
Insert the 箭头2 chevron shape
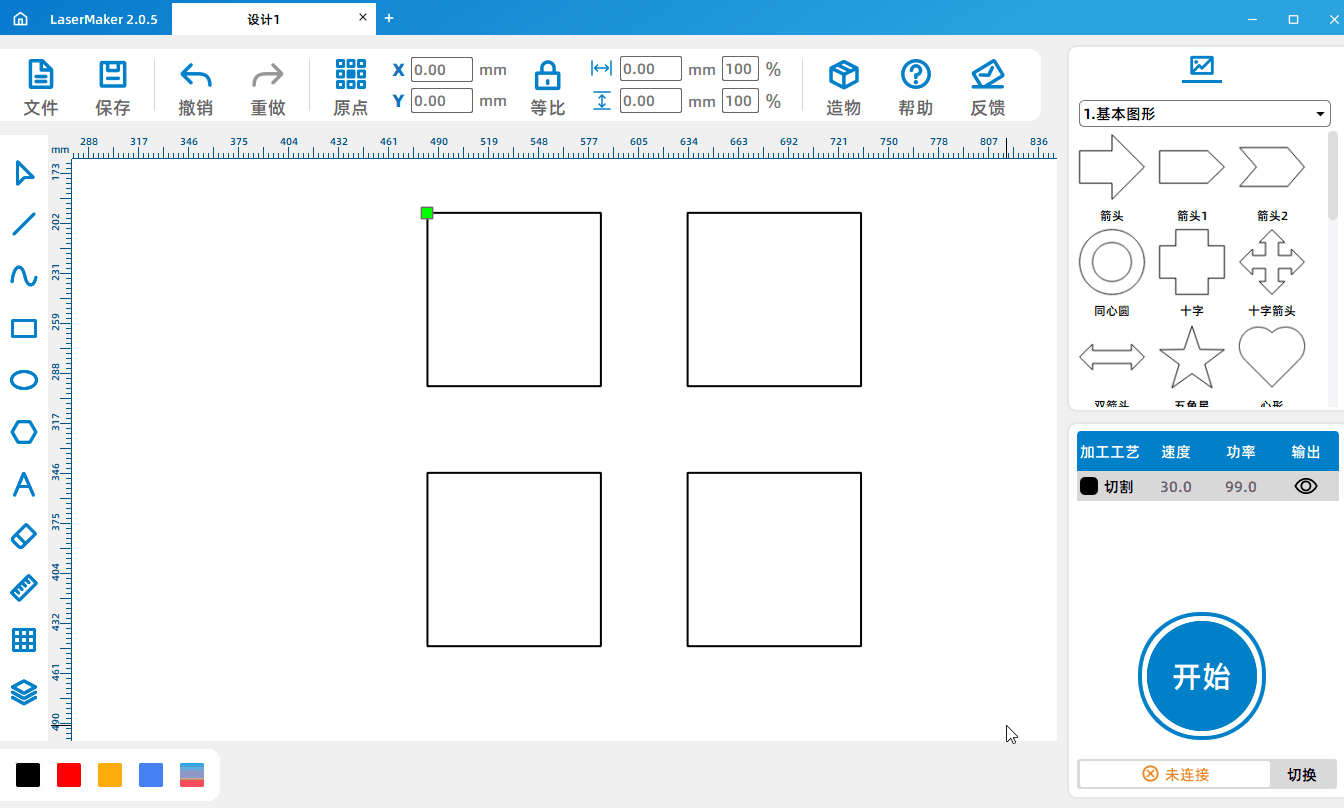1272,167
